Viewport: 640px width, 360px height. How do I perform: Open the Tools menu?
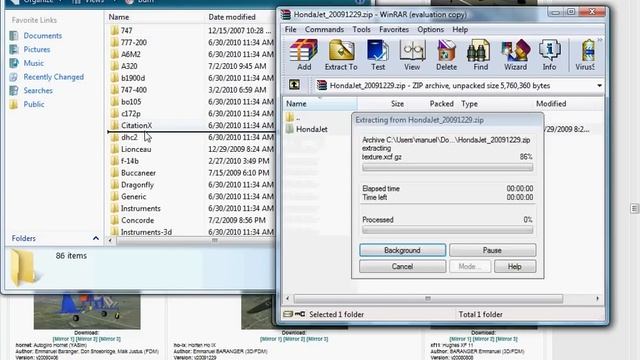(361, 29)
